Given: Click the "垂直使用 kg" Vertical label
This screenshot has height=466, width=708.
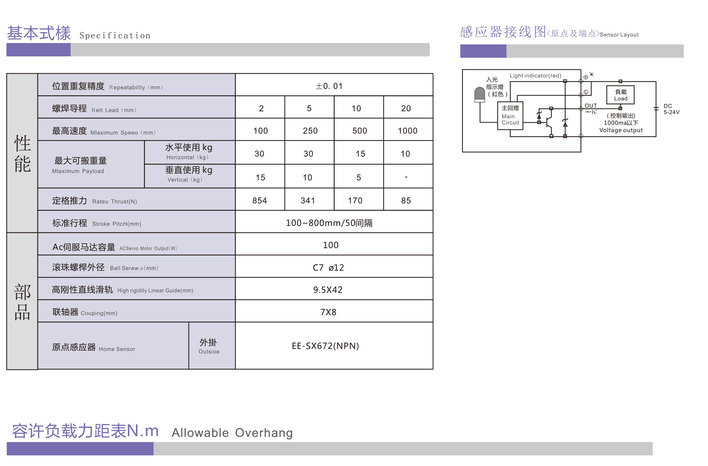Looking at the screenshot, I should pyautogui.click(x=188, y=174).
